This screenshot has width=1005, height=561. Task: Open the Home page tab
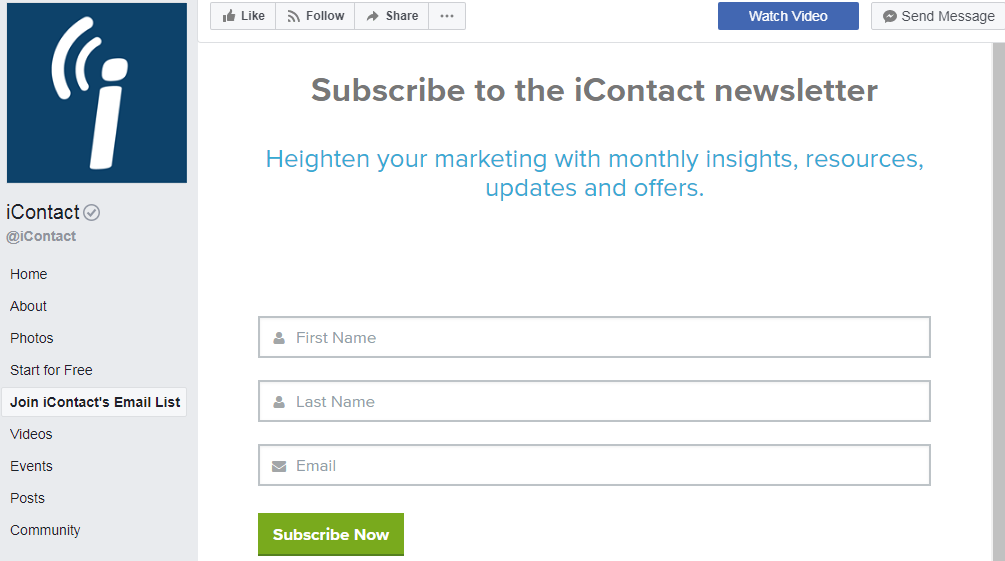[x=29, y=274]
